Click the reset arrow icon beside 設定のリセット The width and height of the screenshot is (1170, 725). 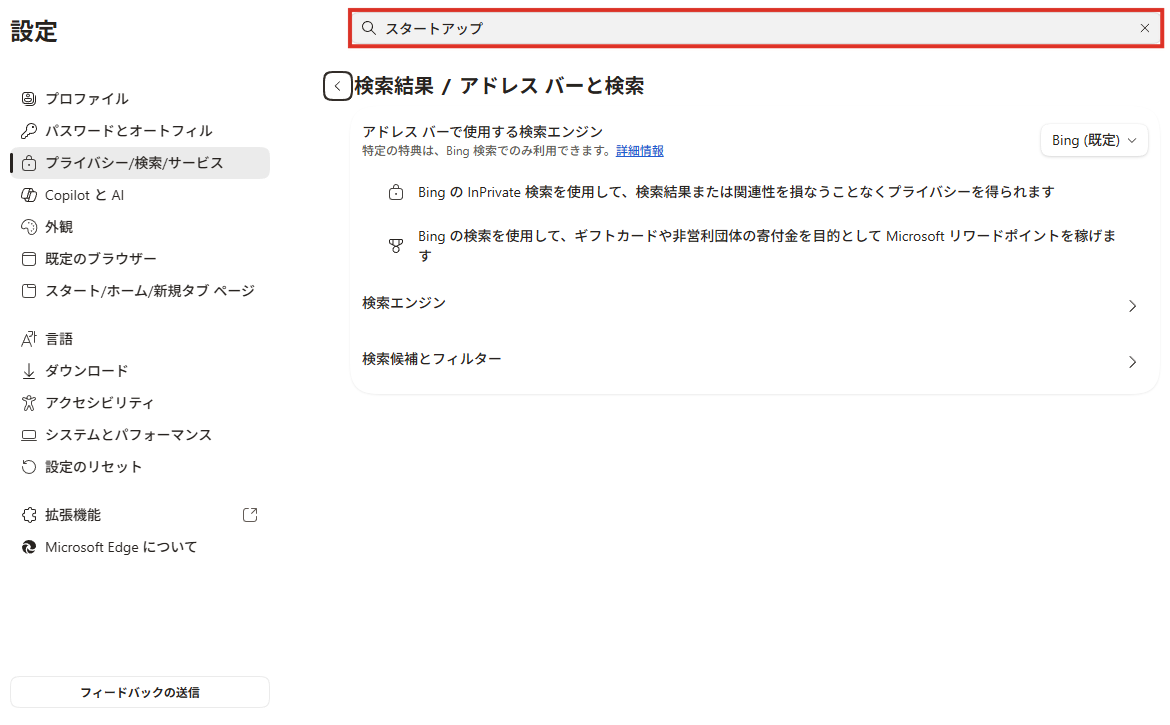coord(28,467)
